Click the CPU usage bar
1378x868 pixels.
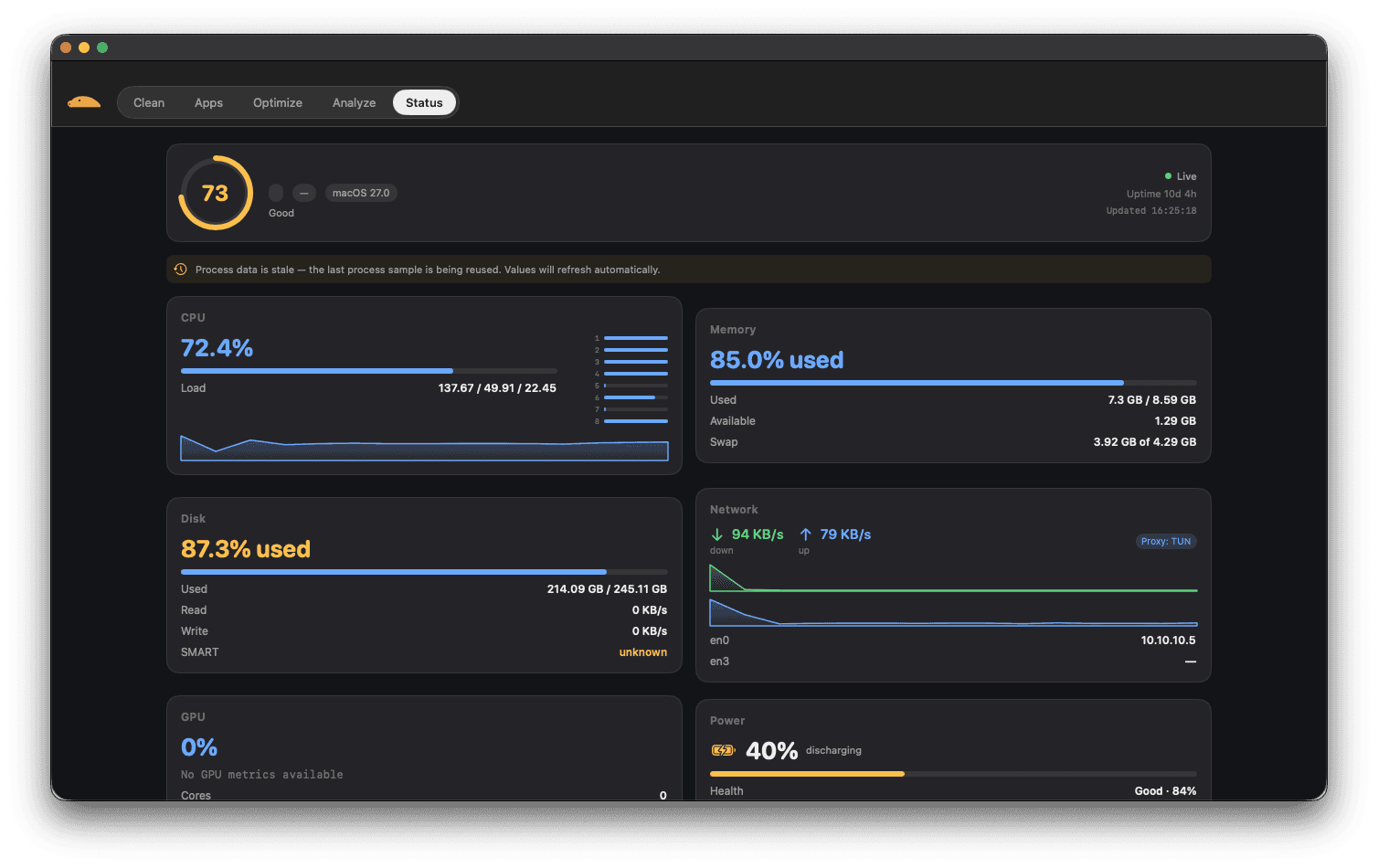click(x=369, y=371)
